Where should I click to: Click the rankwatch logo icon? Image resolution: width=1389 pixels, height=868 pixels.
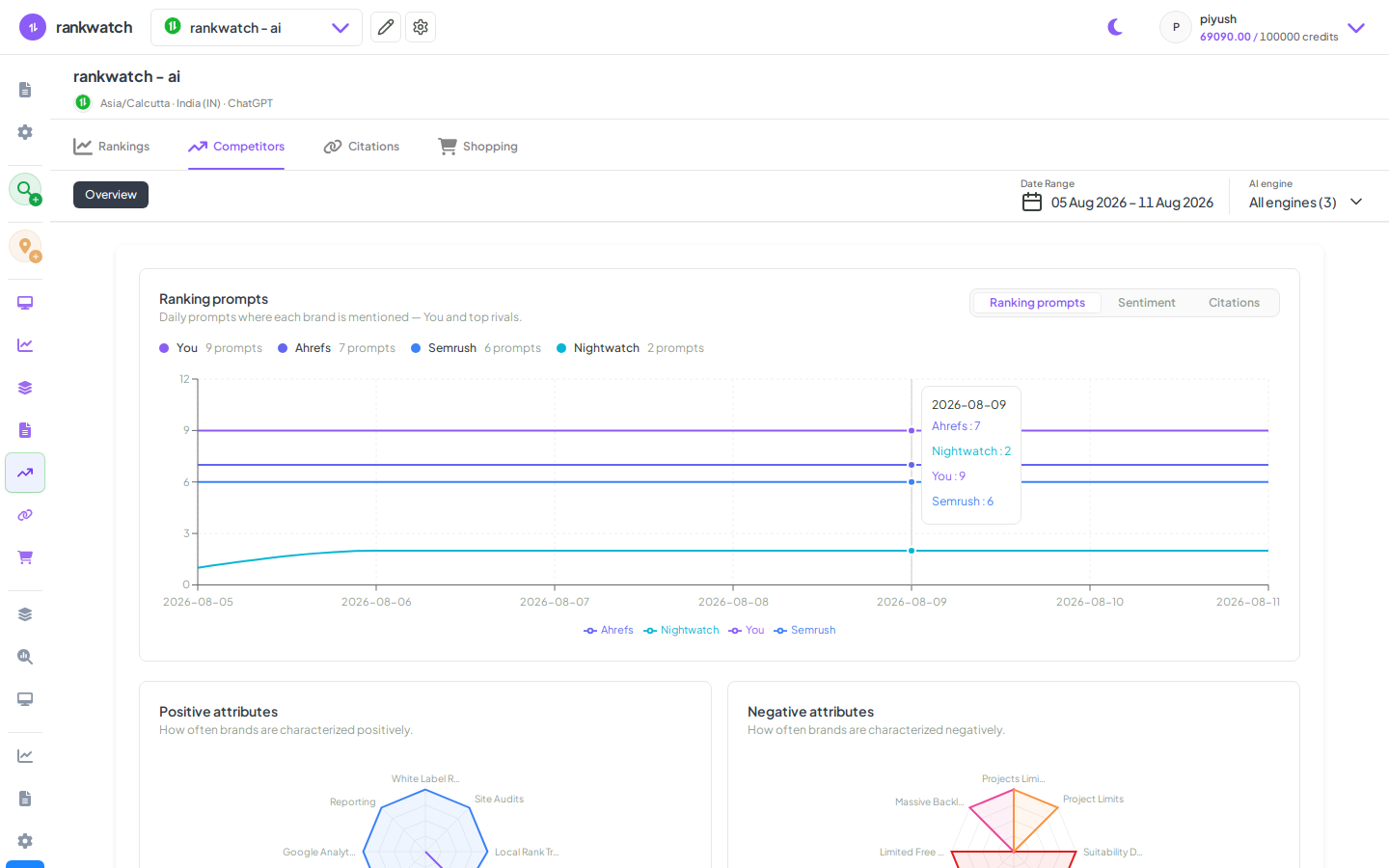33,27
